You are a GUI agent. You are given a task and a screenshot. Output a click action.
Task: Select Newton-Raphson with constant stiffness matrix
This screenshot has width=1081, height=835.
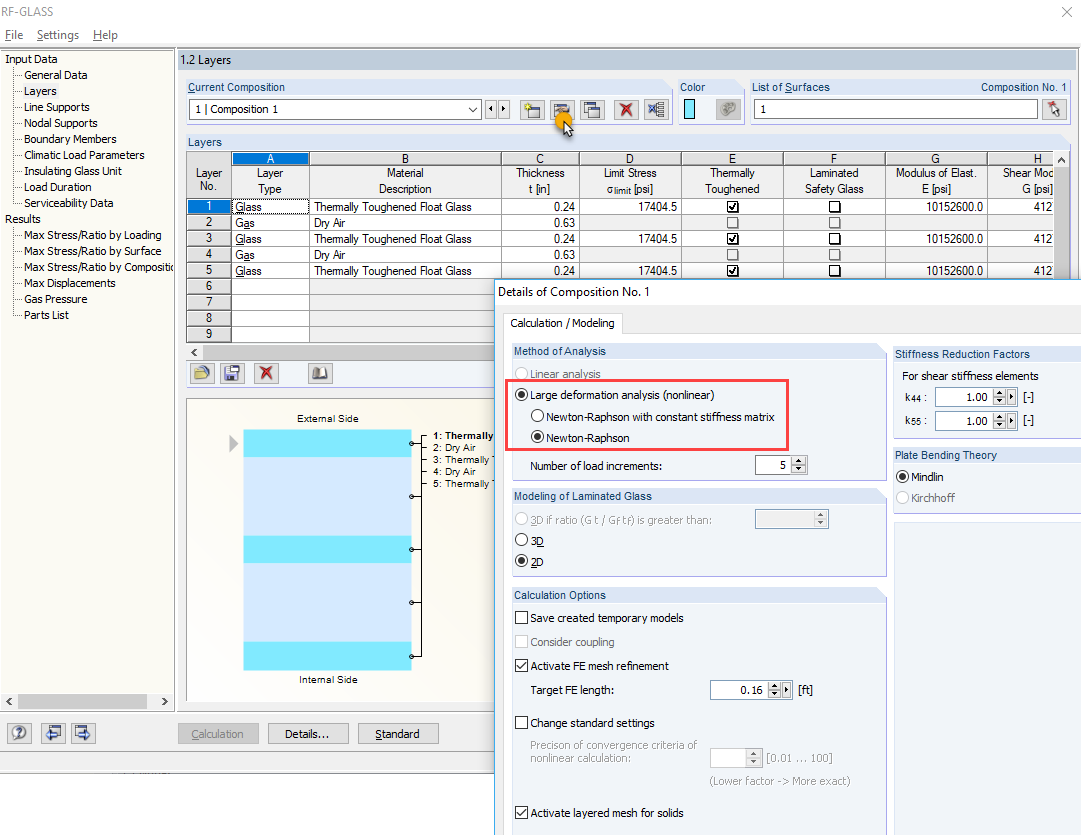pyautogui.click(x=538, y=416)
